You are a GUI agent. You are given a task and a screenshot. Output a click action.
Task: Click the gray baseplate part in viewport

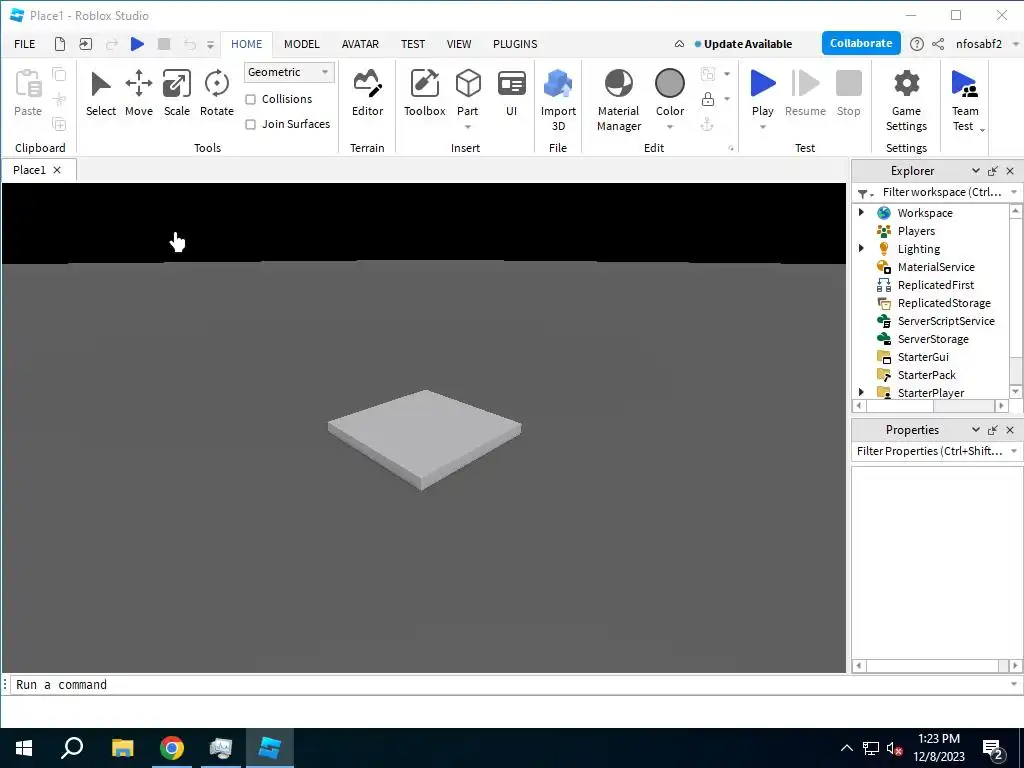point(424,440)
